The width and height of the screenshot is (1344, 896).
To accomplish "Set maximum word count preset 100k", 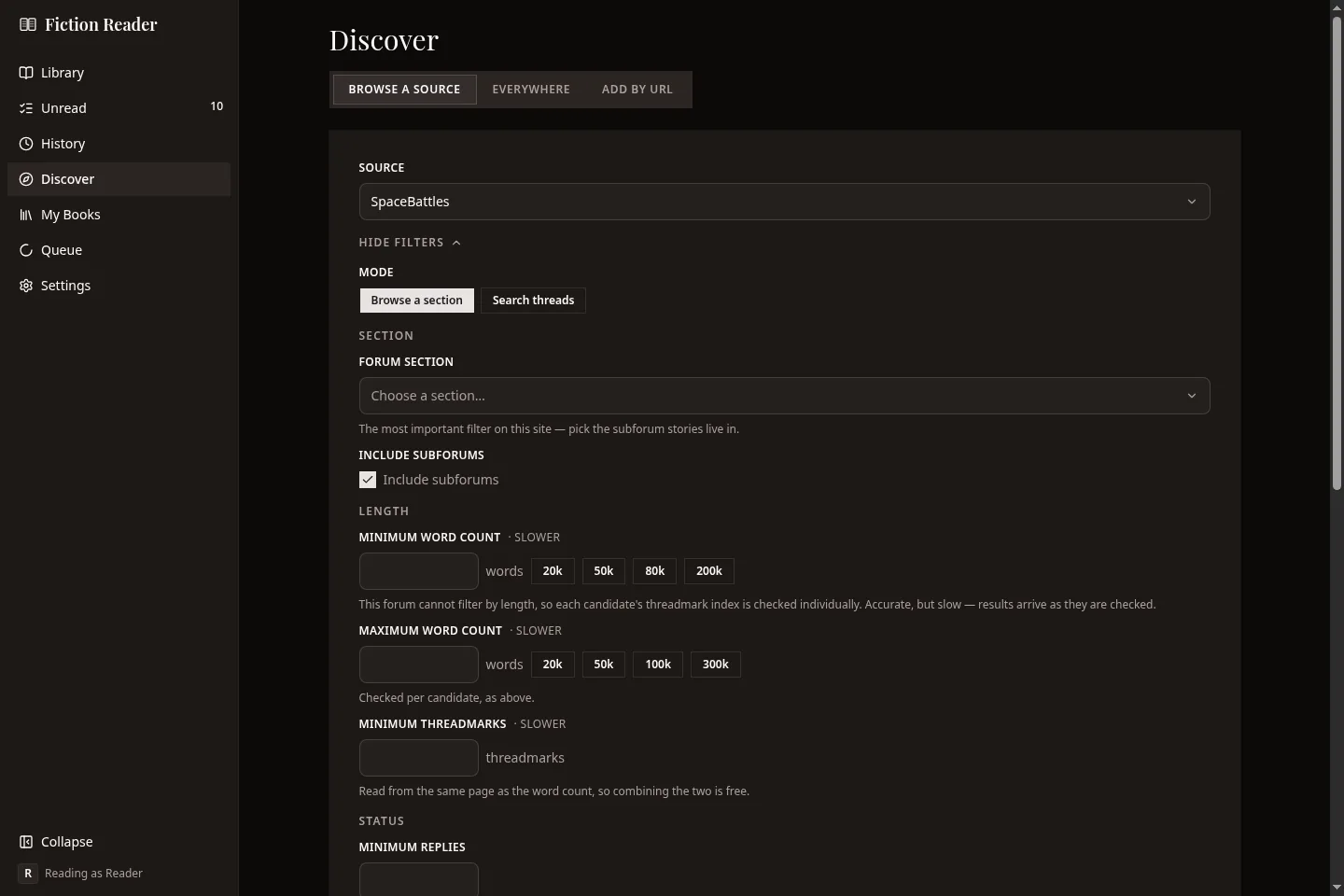I will (x=658, y=665).
